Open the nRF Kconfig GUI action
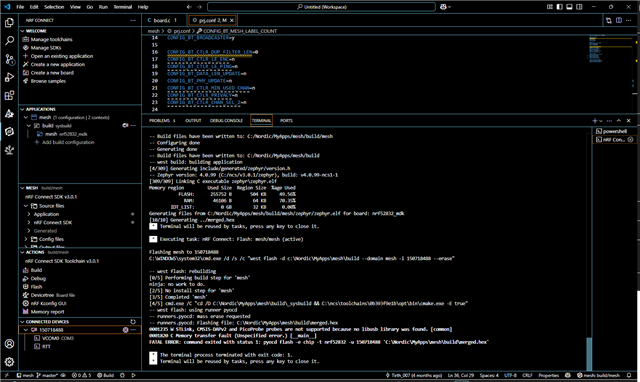This screenshot has height=382, width=640. tap(48, 304)
